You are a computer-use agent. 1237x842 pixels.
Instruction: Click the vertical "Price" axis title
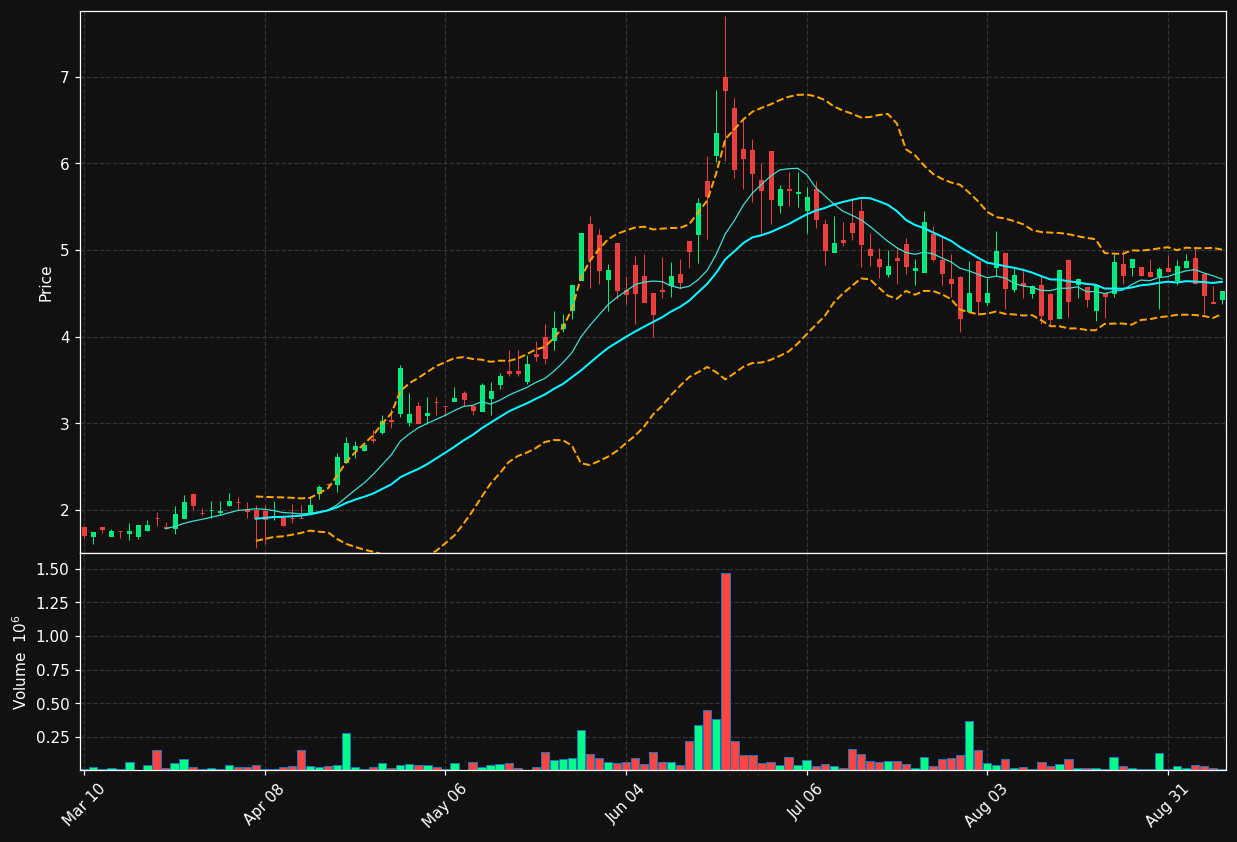(x=46, y=283)
